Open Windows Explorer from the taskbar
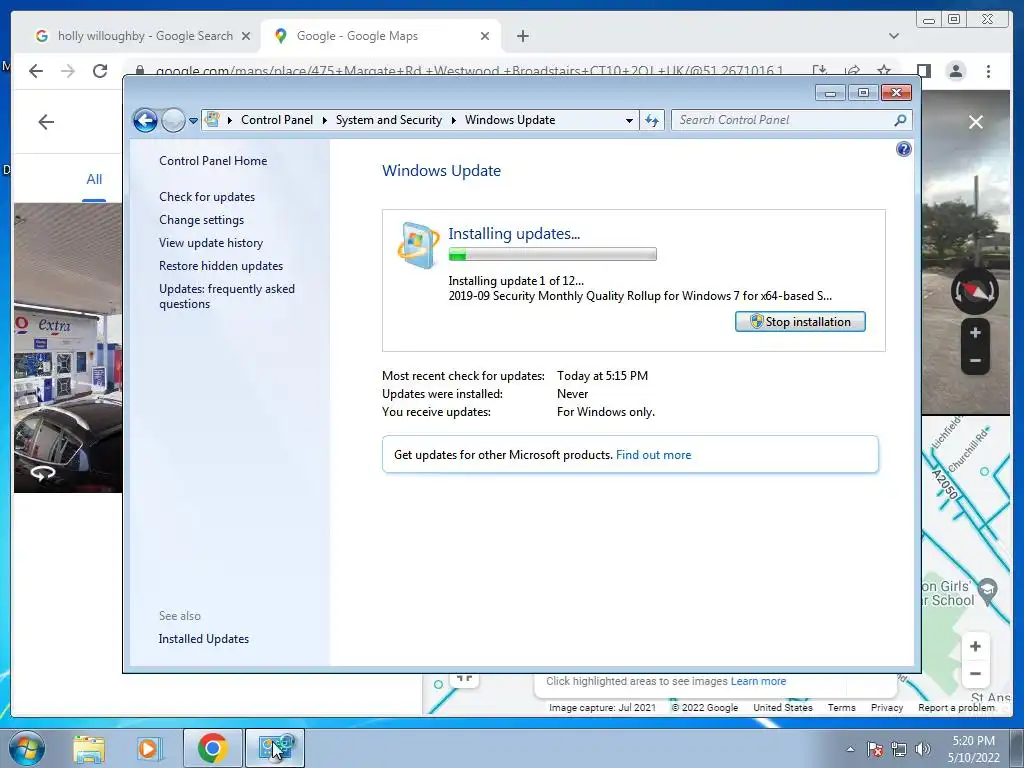Viewport: 1024px width, 768px height. 89,748
